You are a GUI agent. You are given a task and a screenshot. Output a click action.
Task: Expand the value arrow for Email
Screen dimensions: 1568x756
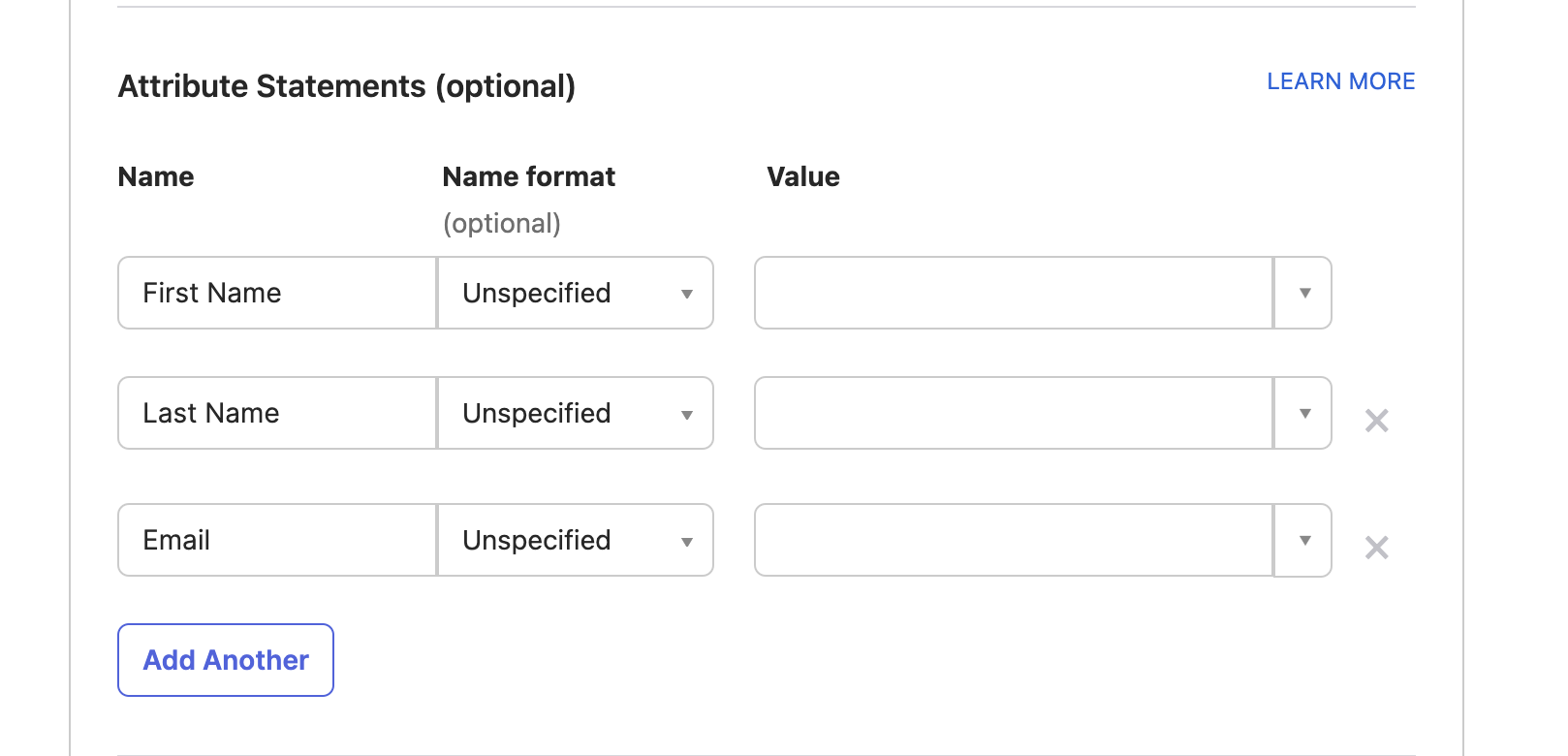pyautogui.click(x=1304, y=540)
